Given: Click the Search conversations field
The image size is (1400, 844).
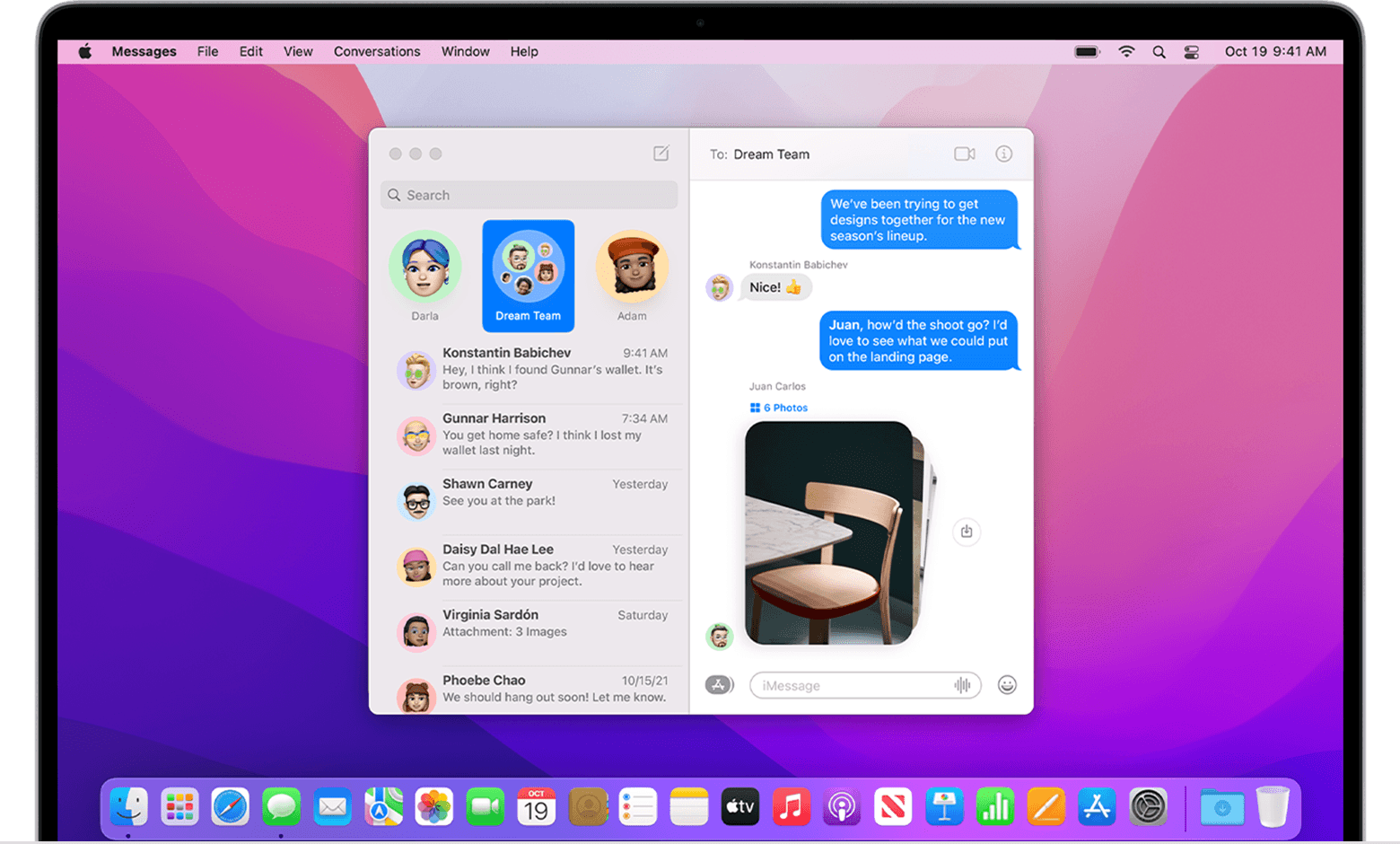Looking at the screenshot, I should pyautogui.click(x=529, y=195).
